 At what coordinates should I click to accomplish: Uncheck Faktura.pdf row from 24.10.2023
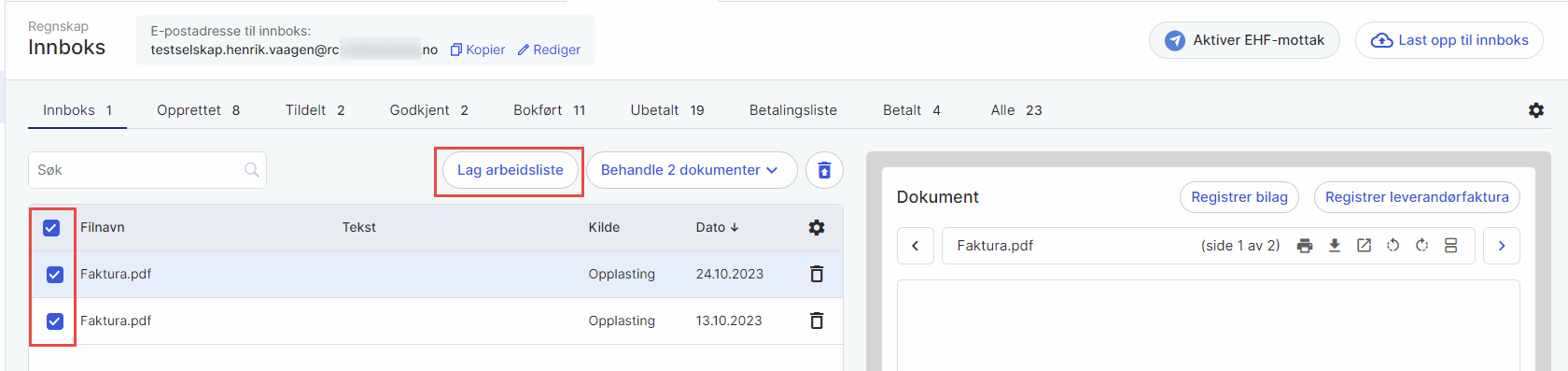pyautogui.click(x=55, y=274)
